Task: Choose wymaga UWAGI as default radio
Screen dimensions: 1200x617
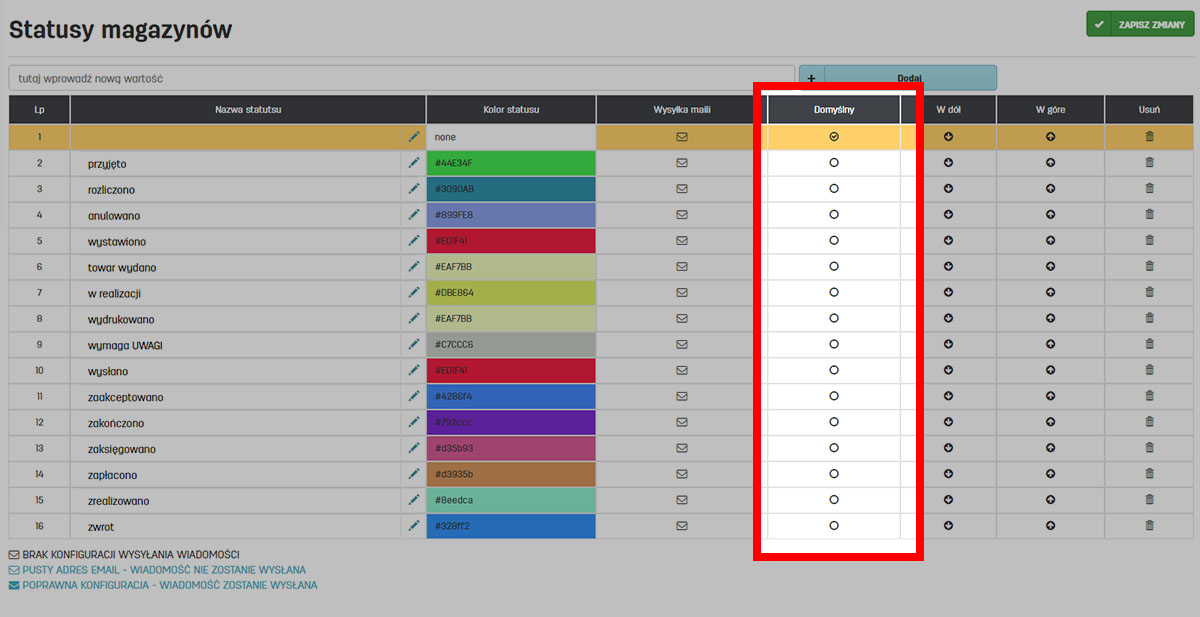Action: coord(834,345)
